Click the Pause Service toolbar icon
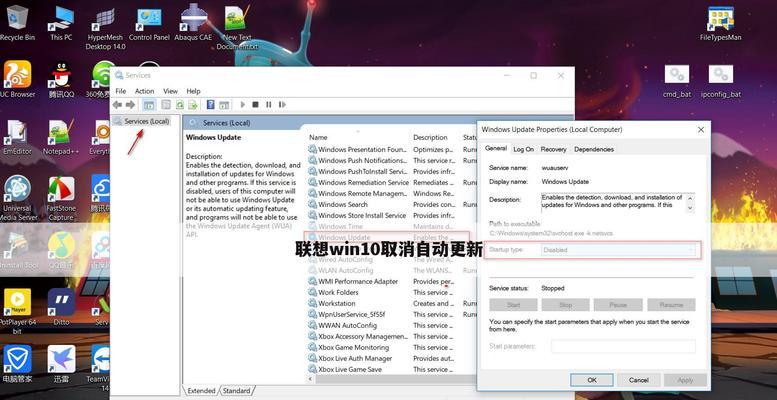Viewport: 777px width, 400px height. coord(269,105)
